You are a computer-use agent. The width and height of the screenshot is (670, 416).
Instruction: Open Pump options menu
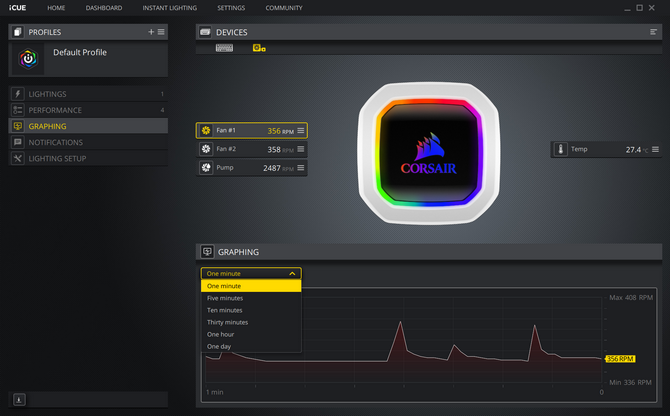point(301,168)
